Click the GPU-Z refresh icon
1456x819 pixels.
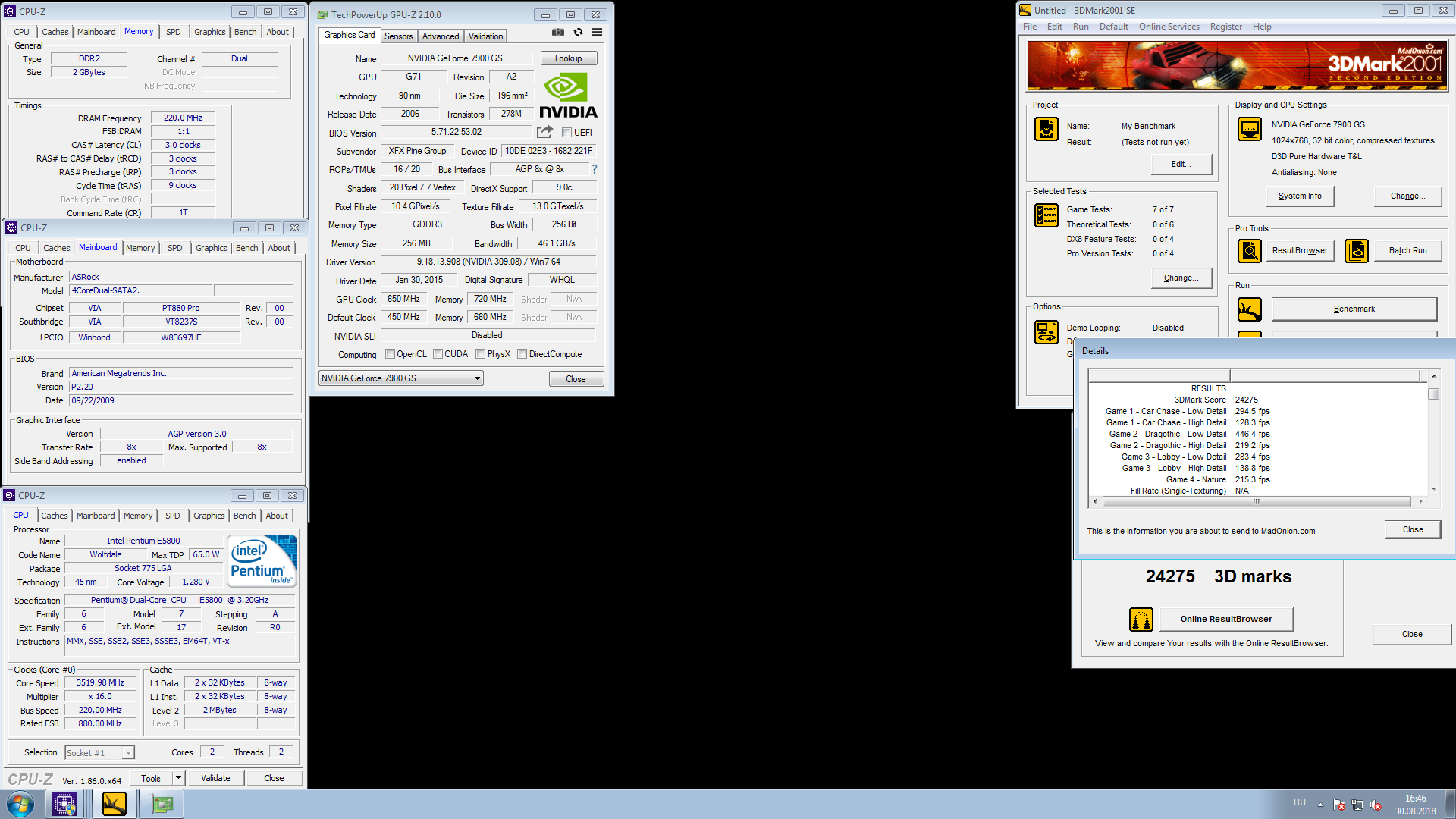point(578,33)
